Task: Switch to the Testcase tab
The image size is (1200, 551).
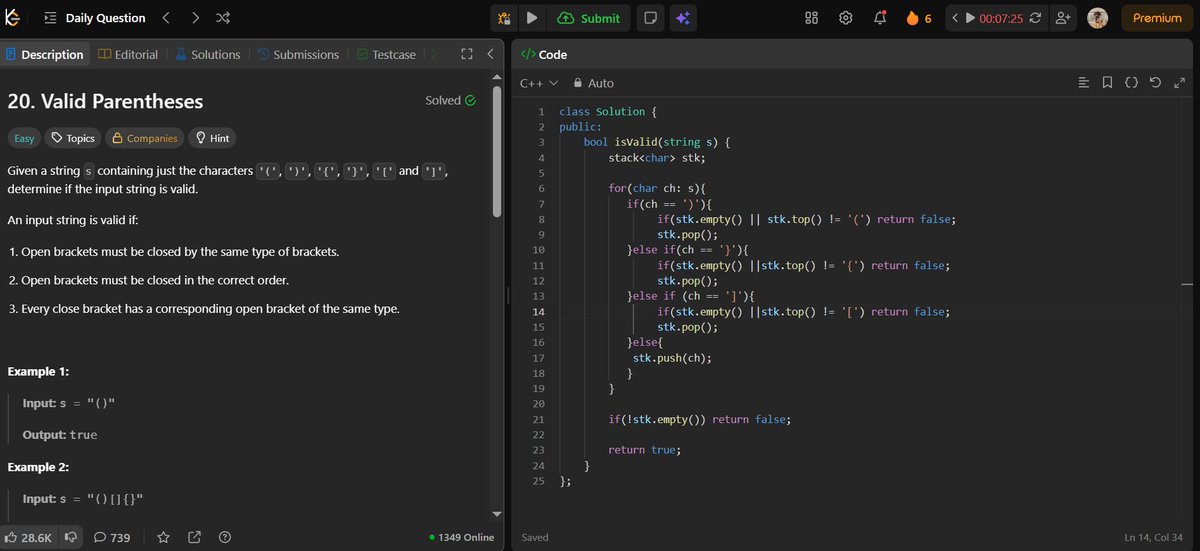Action: tap(385, 55)
